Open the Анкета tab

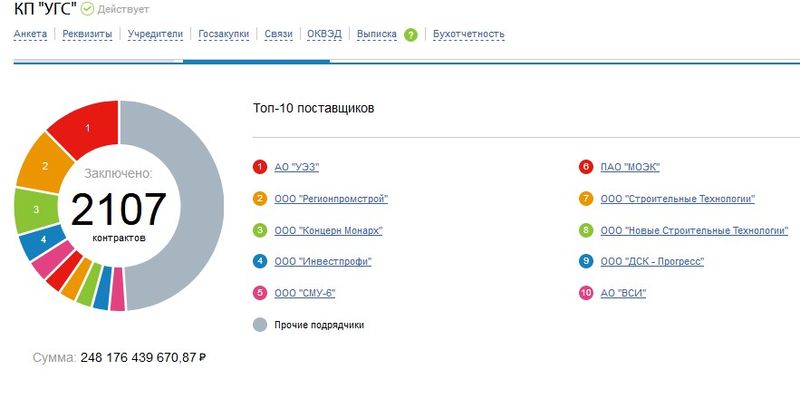(30, 34)
